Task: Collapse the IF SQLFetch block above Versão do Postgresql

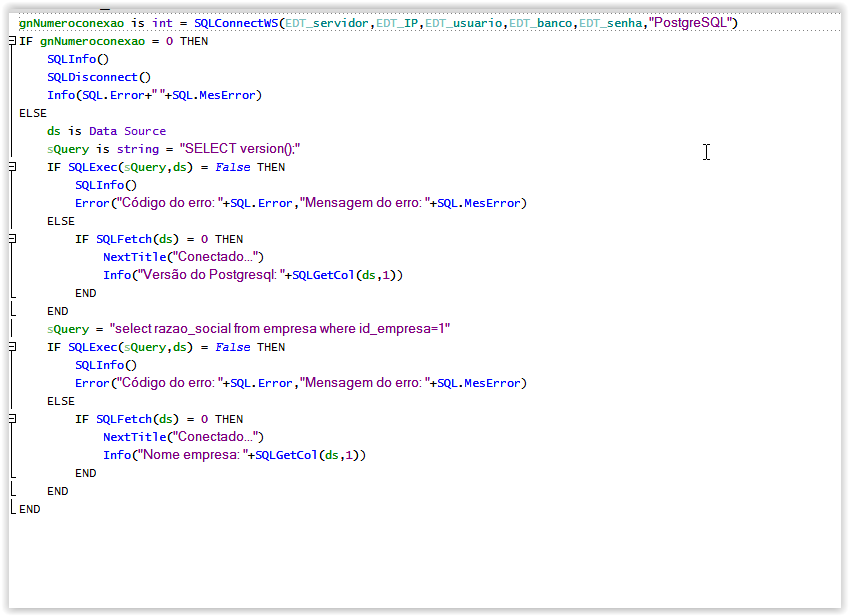Action: point(12,239)
